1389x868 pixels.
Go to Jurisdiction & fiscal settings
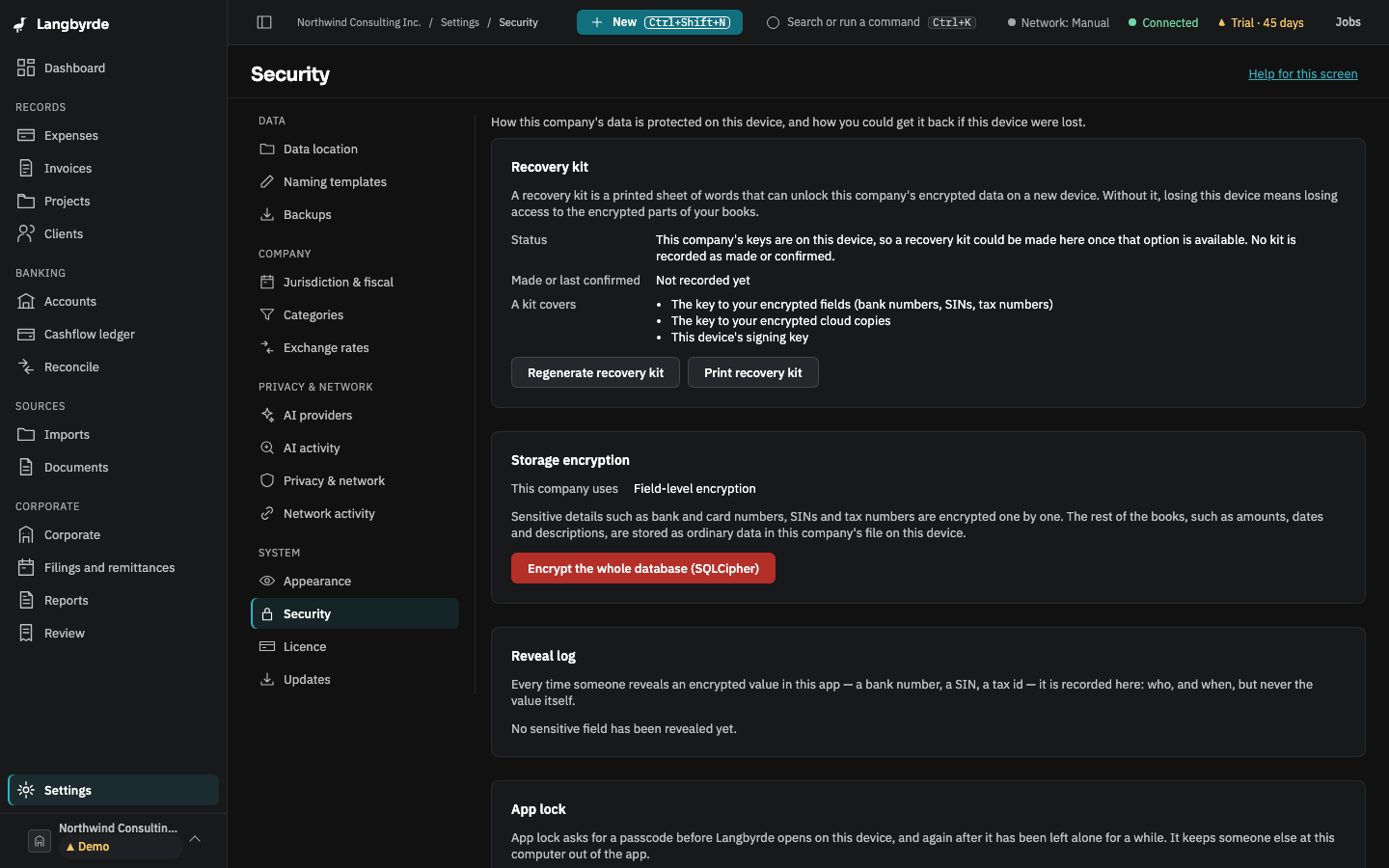[355, 282]
